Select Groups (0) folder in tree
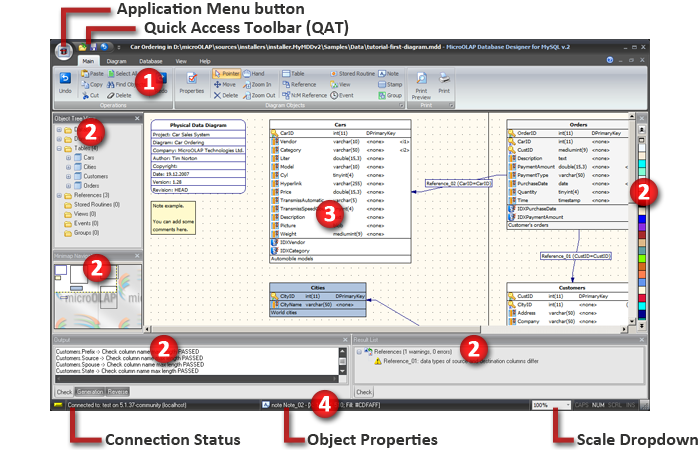The width and height of the screenshot is (700, 450). pos(82,233)
